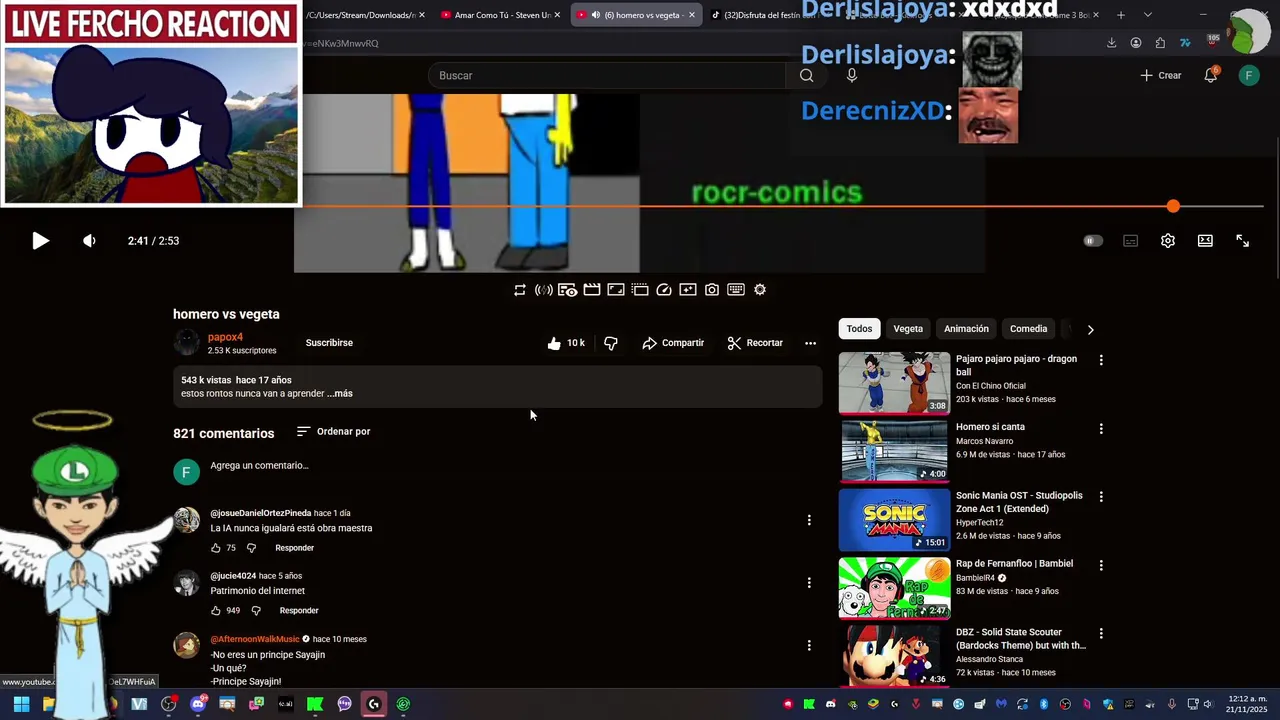Open extension options gear below player
Image resolution: width=1280 pixels, height=720 pixels.
click(760, 290)
